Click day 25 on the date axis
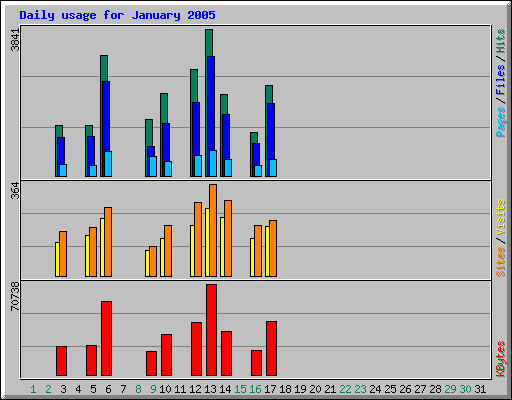 click(390, 389)
